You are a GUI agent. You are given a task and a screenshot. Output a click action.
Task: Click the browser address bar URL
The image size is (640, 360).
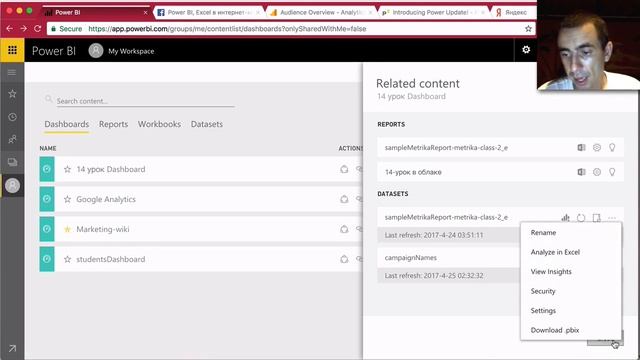point(227,29)
